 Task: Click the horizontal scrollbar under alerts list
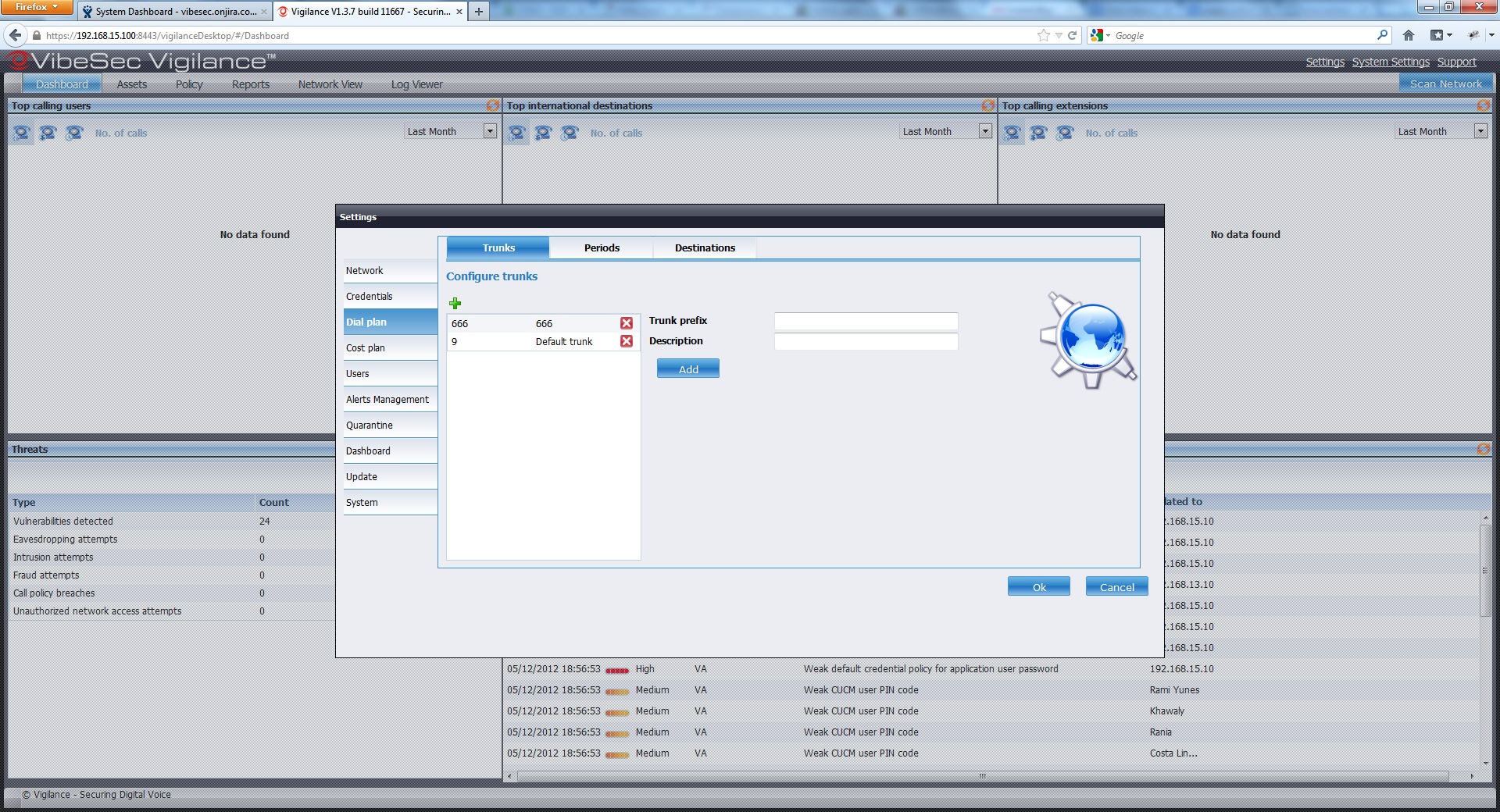(x=982, y=776)
